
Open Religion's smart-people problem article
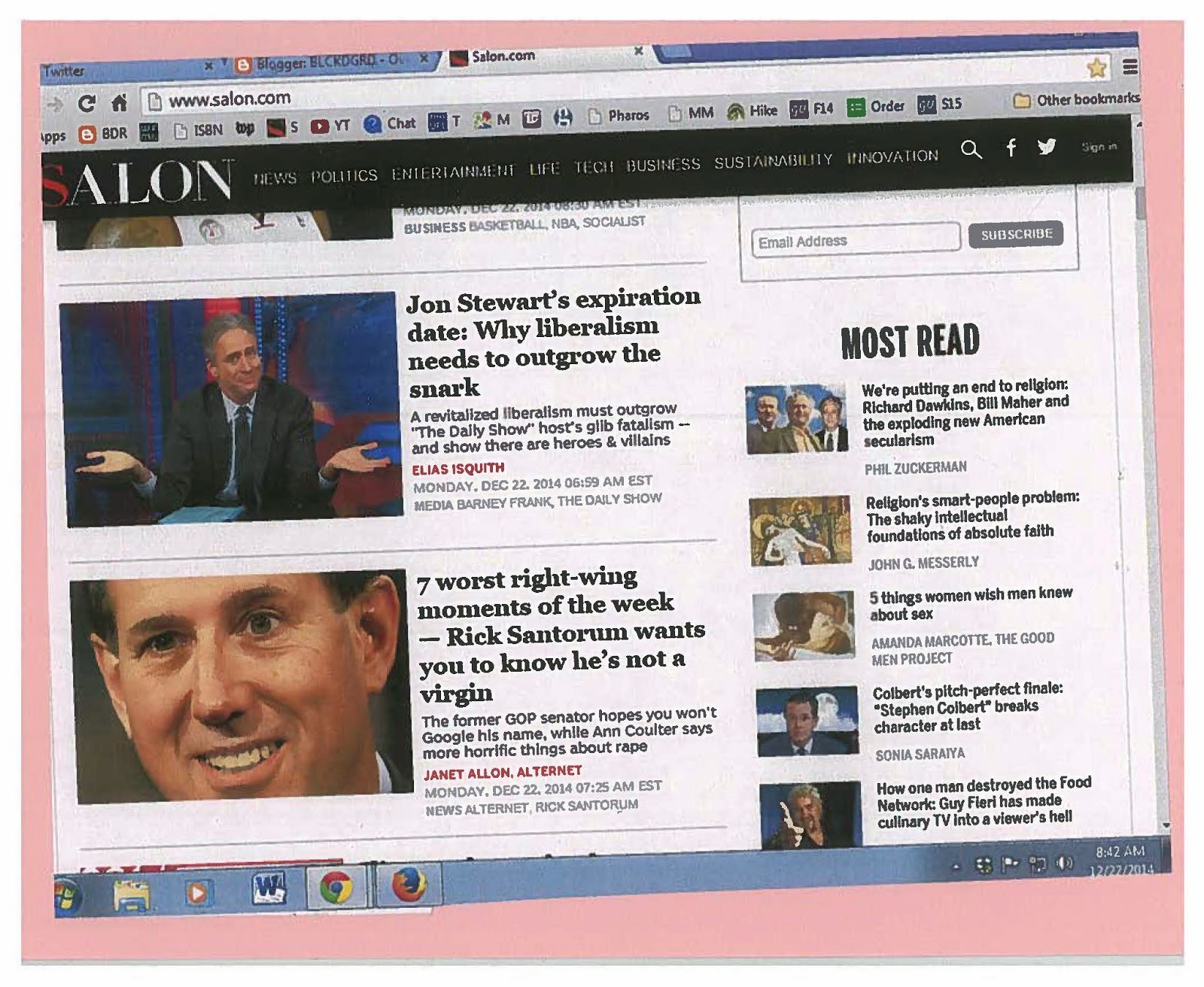(972, 516)
